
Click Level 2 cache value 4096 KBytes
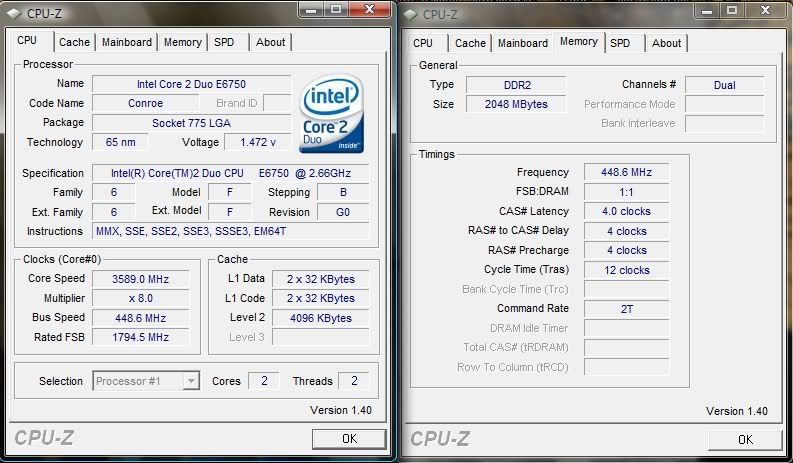pyautogui.click(x=321, y=318)
